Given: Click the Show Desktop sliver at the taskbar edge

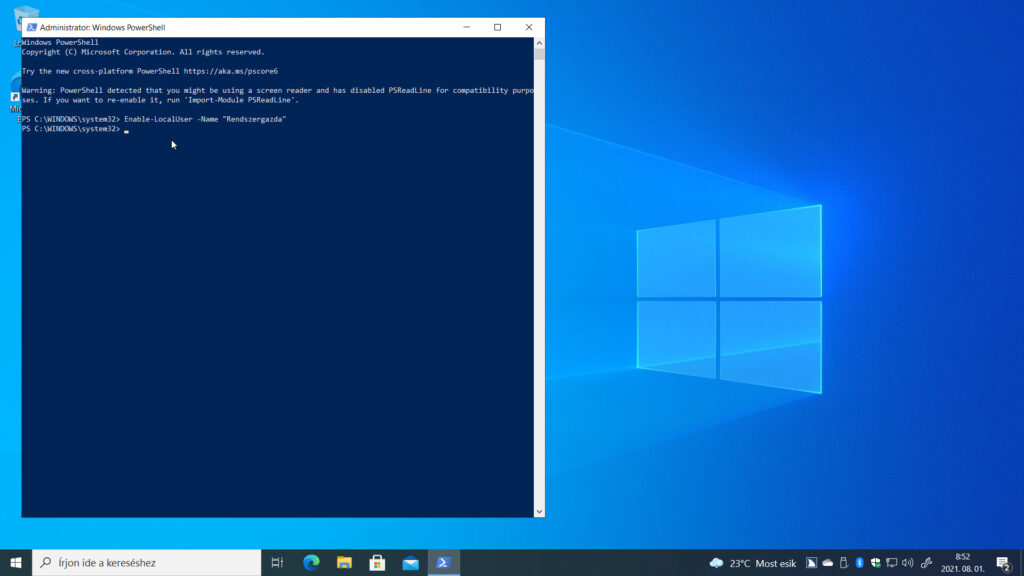Looking at the screenshot, I should [1021, 562].
